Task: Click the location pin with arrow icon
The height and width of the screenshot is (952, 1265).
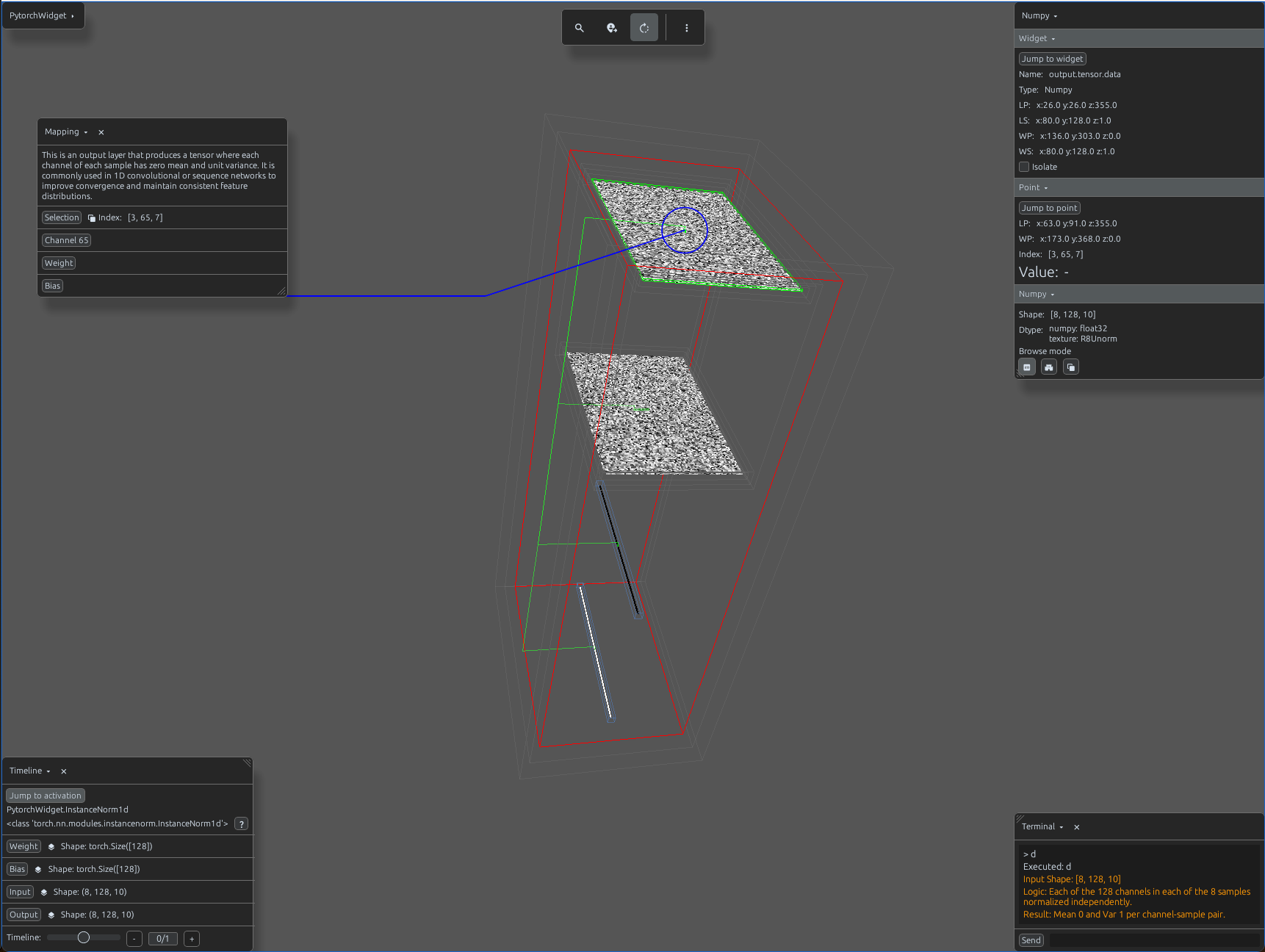Action: click(x=612, y=28)
